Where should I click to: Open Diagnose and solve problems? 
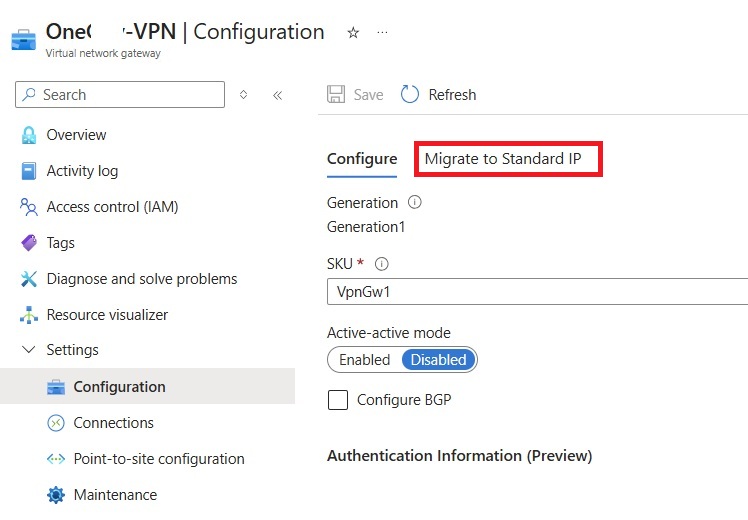pos(141,279)
